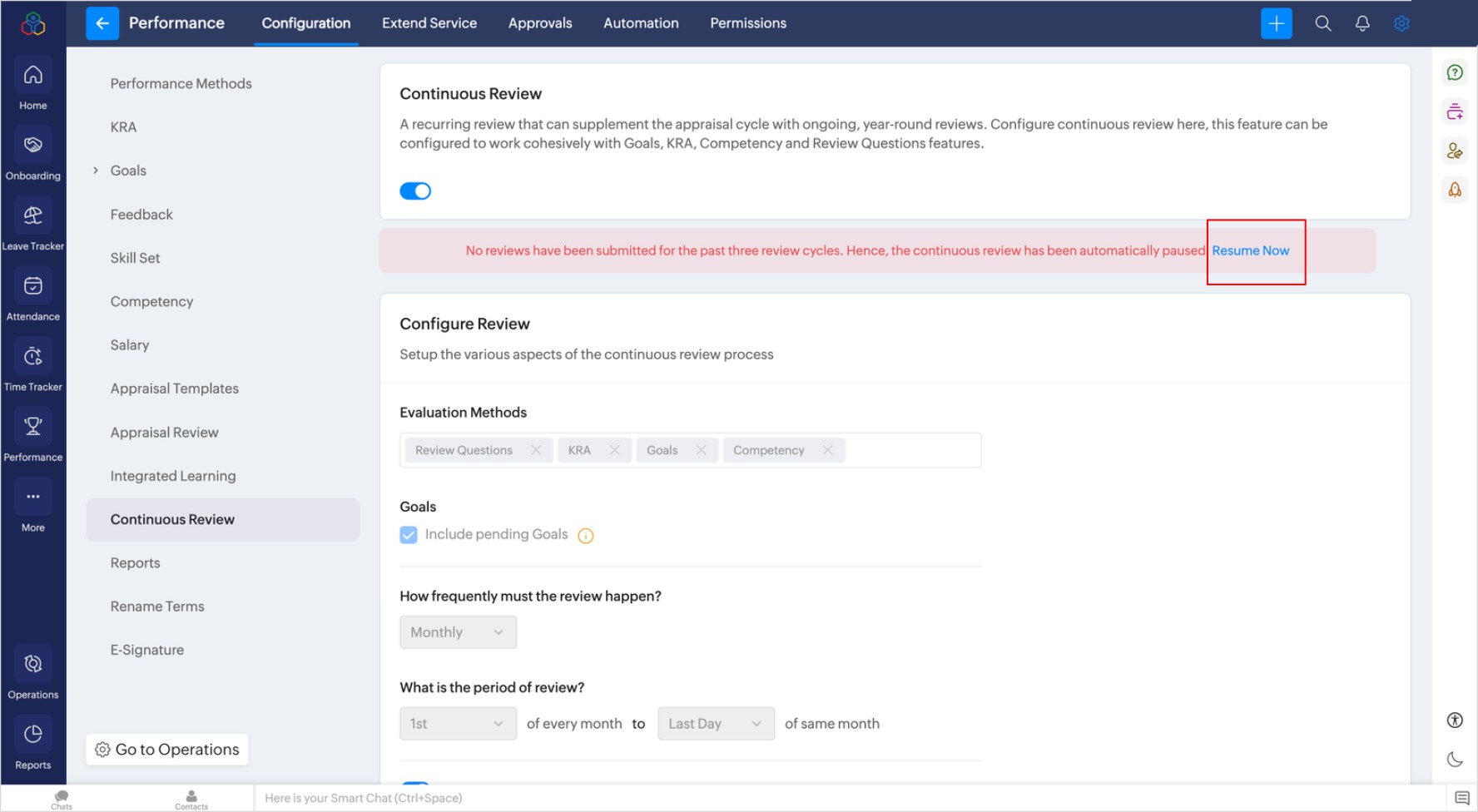Open the Monthly frequency dropdown
This screenshot has height=812, width=1478.
click(458, 632)
